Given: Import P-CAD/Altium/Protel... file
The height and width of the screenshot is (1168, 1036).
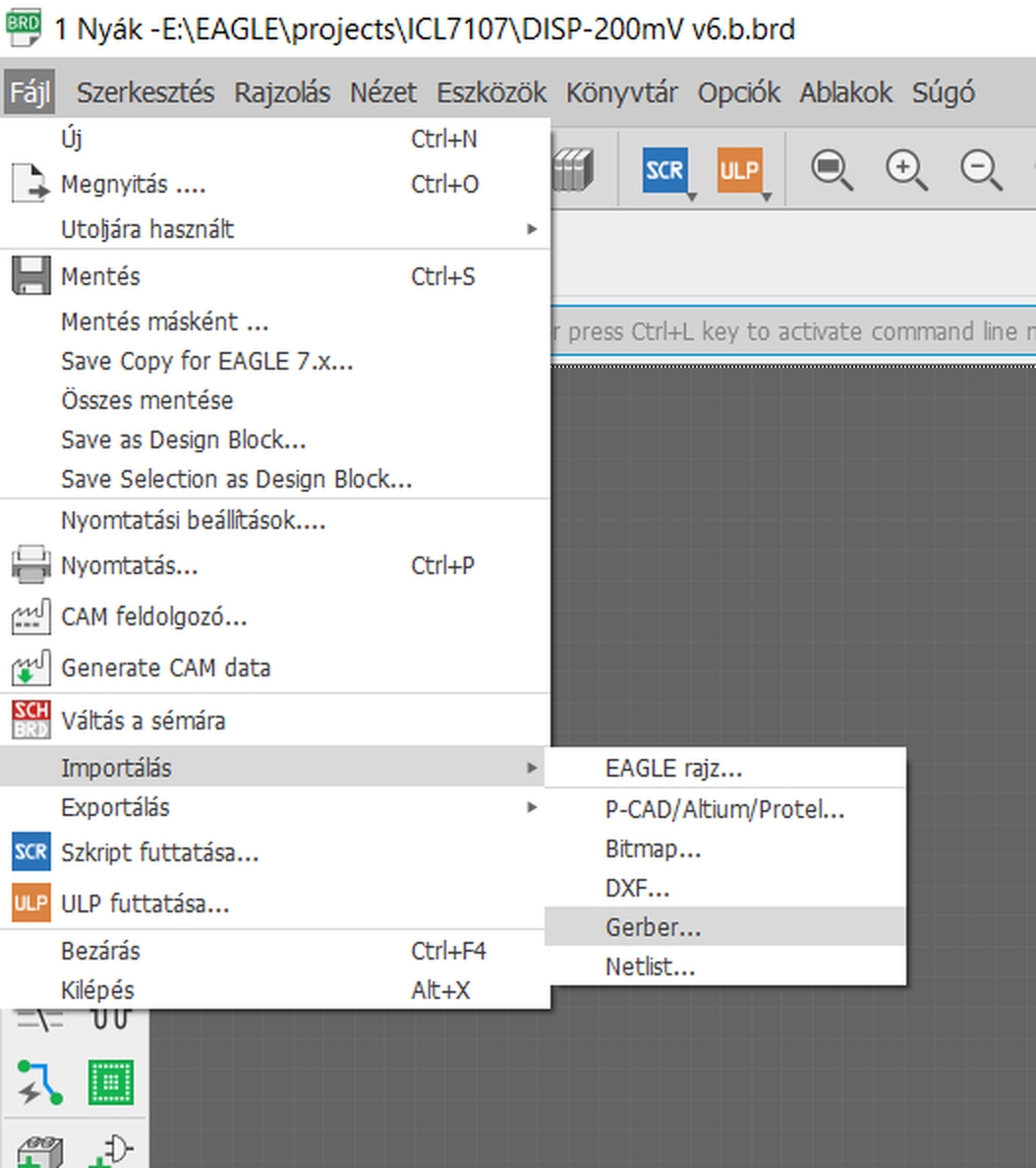Looking at the screenshot, I should pyautogui.click(x=725, y=809).
